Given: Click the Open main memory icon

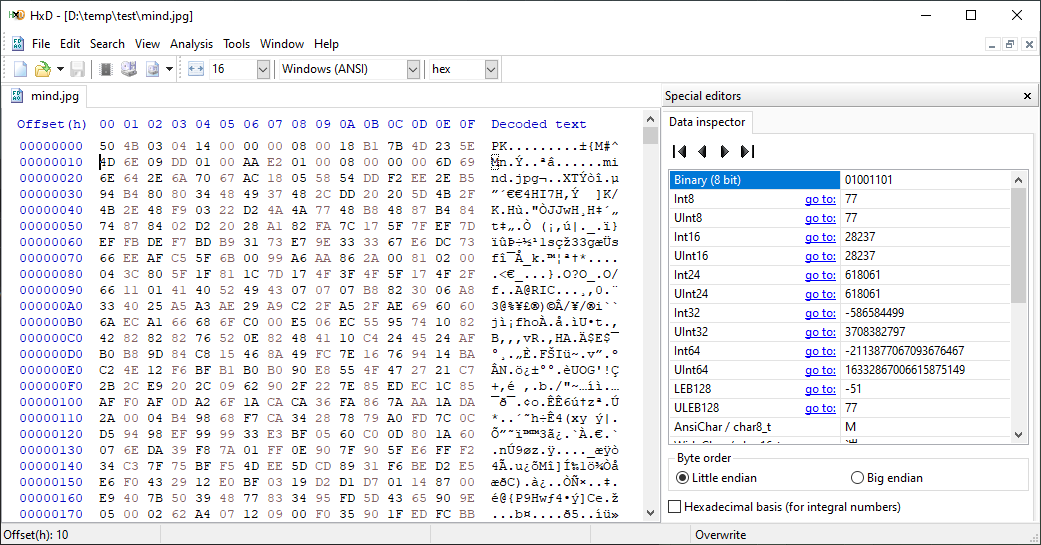Looking at the screenshot, I should (x=106, y=69).
